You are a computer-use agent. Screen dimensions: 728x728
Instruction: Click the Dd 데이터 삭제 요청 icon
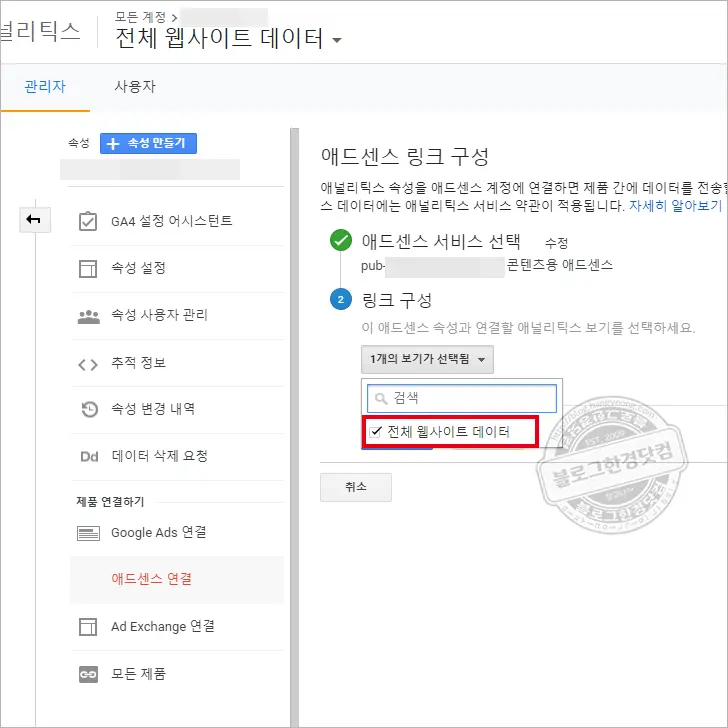[x=89, y=456]
